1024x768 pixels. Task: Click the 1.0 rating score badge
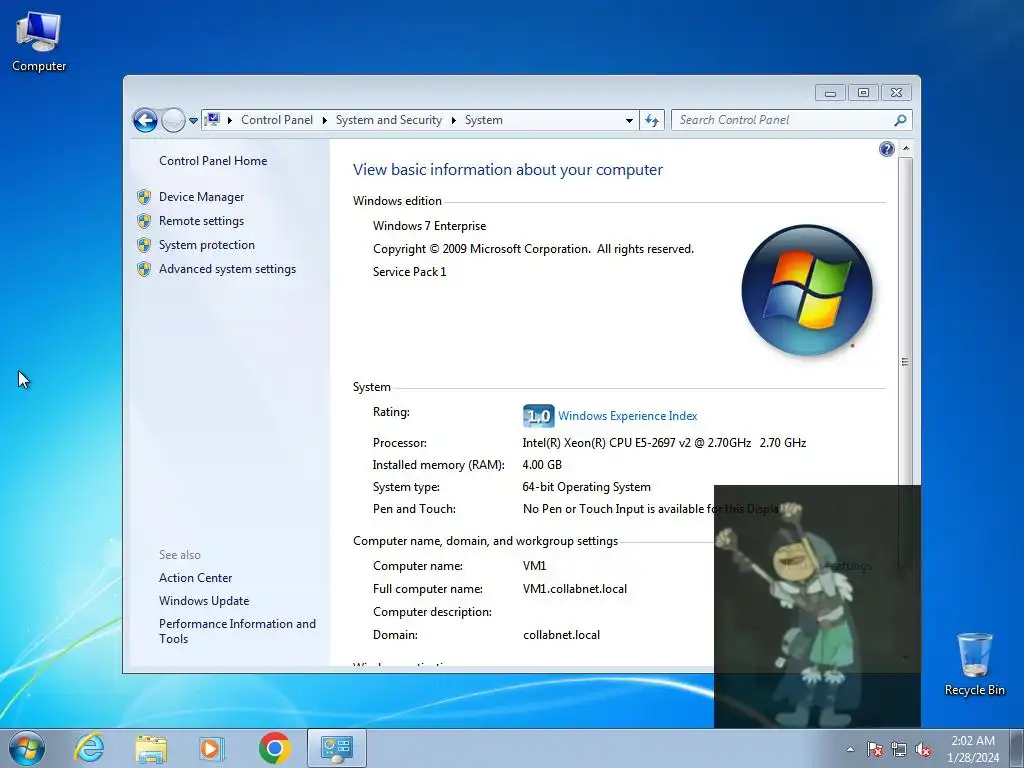point(538,416)
